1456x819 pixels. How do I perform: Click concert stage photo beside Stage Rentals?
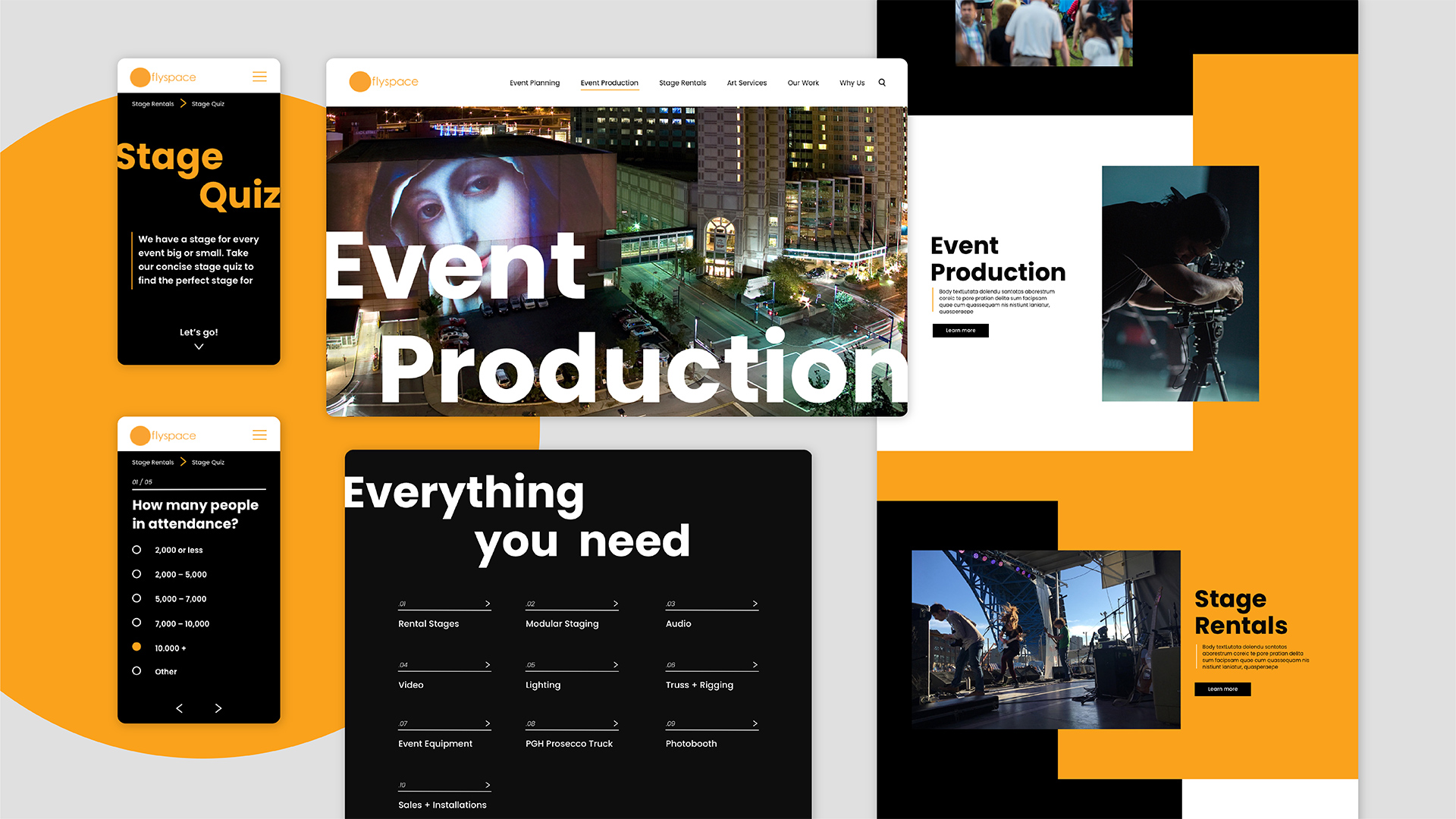[x=1046, y=639]
